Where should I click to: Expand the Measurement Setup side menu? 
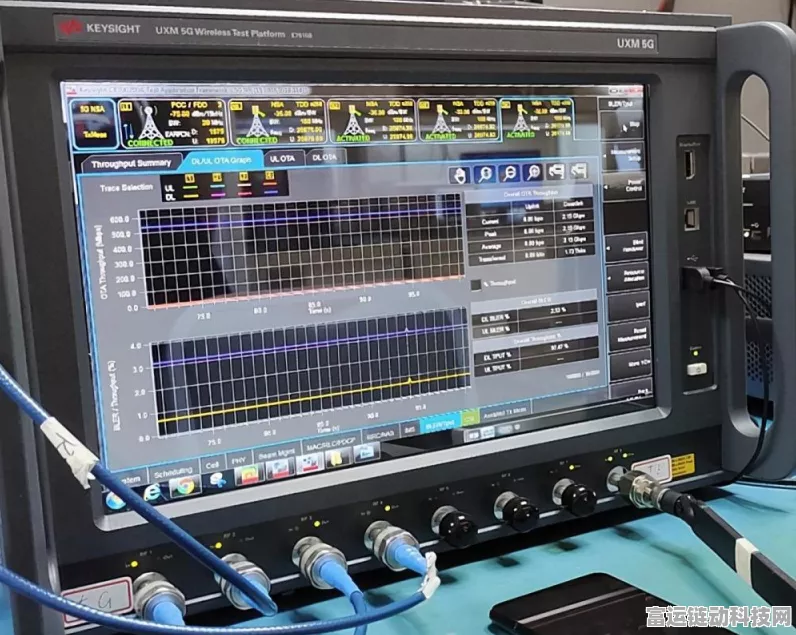[624, 155]
